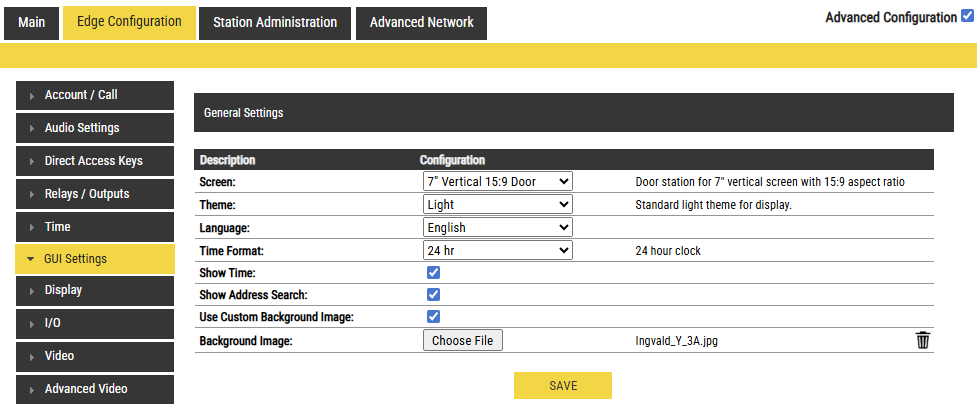Switch to the Station Administration tab

click(x=275, y=23)
